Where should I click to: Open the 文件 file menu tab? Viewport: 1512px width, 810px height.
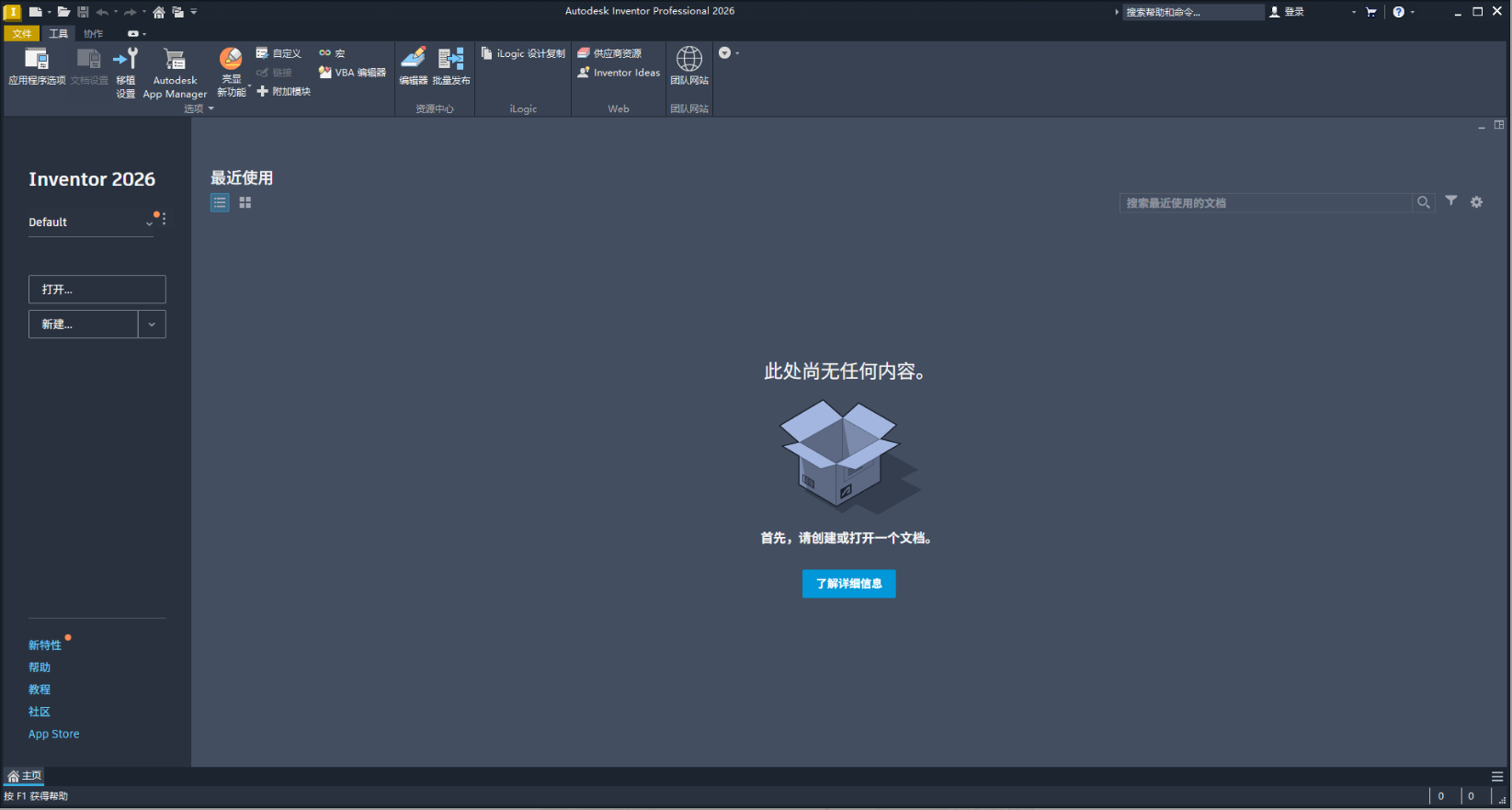tap(21, 33)
